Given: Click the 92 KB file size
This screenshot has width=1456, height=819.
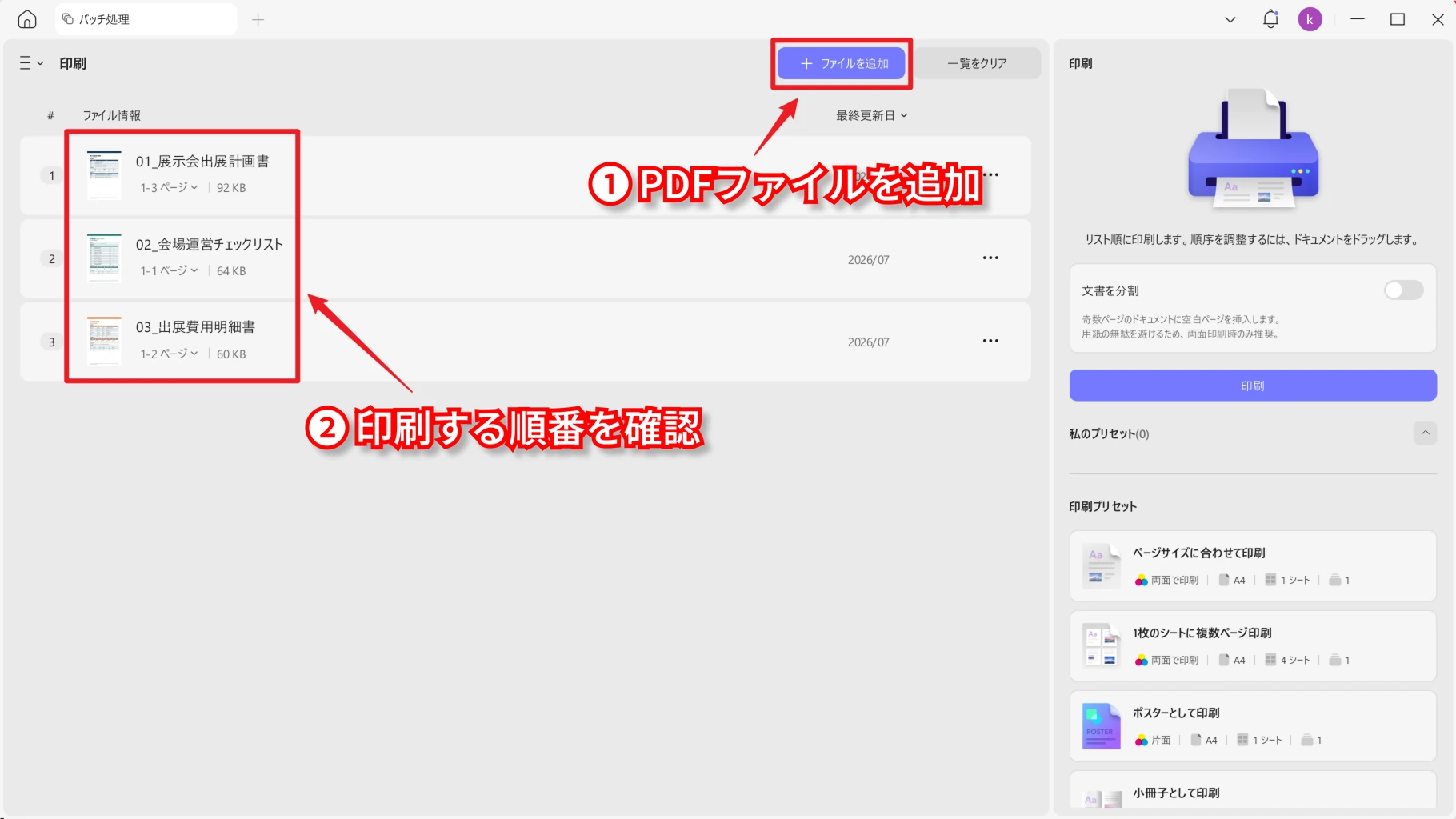Looking at the screenshot, I should (231, 187).
